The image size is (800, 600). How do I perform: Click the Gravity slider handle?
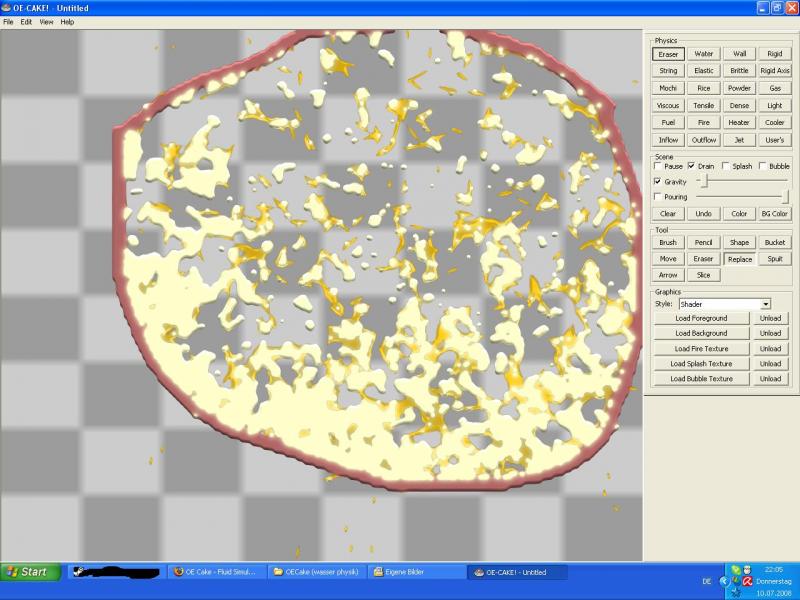(x=705, y=181)
